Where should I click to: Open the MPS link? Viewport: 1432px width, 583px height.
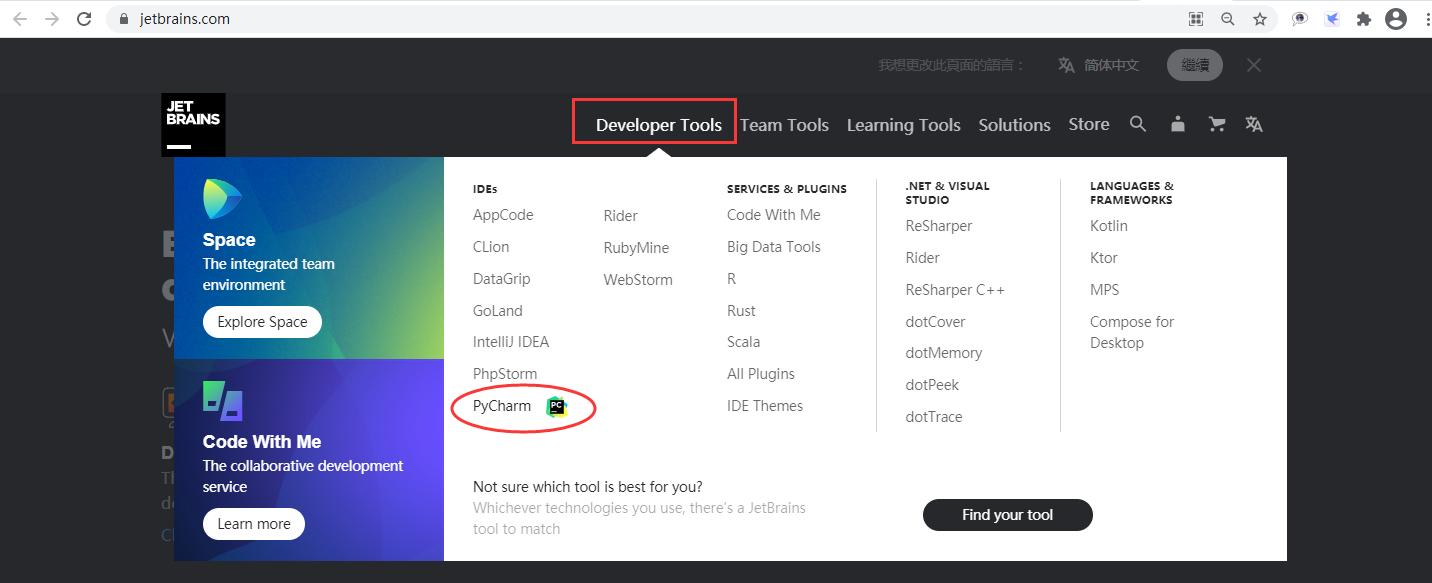click(1105, 290)
